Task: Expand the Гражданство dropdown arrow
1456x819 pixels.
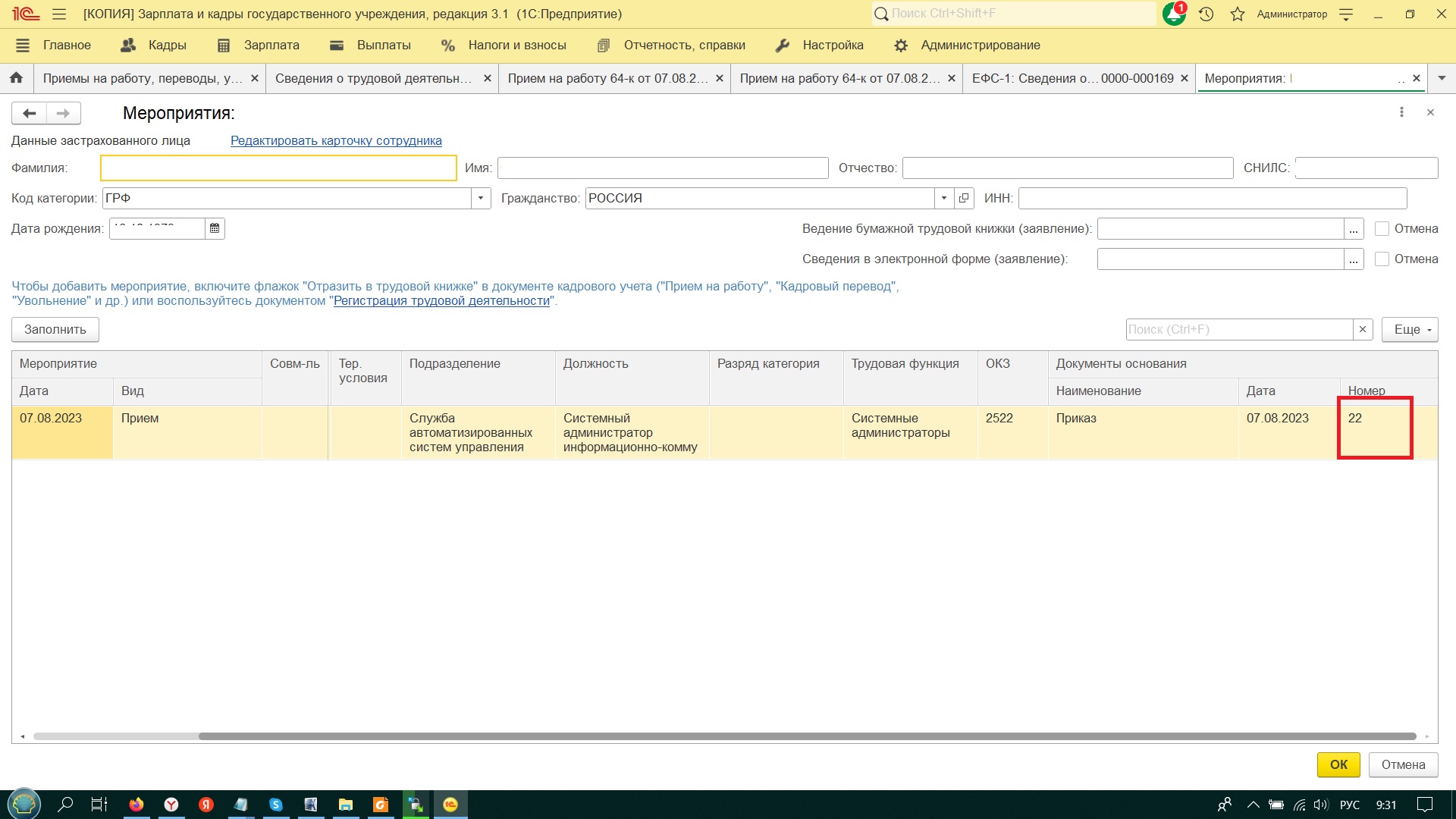Action: click(943, 198)
